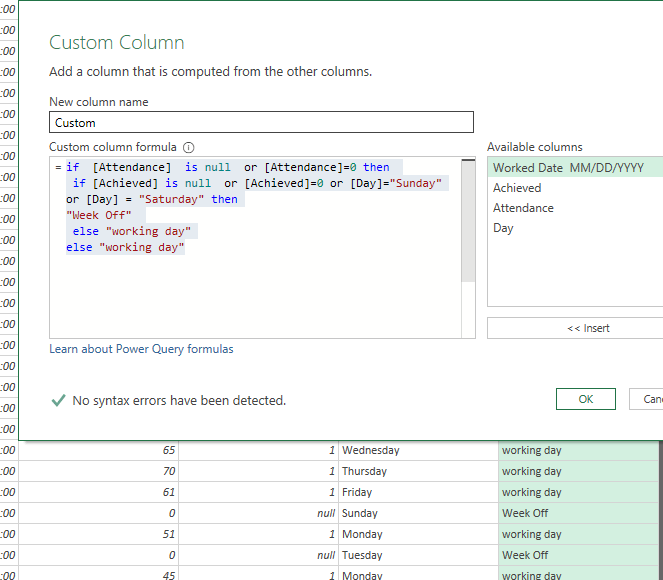Click the Wednesday cell in table
The image size is (663, 580).
tap(418, 450)
